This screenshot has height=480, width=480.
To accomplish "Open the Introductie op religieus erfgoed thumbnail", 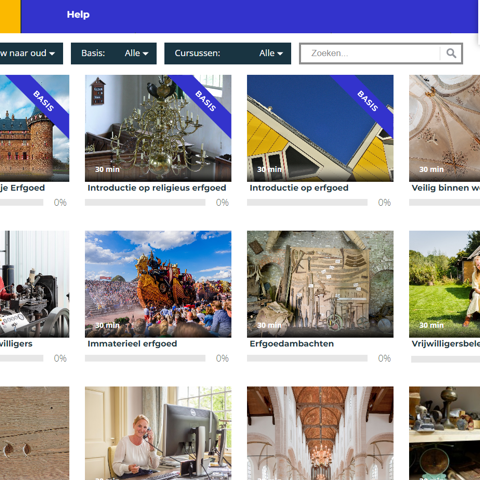I will coord(158,128).
